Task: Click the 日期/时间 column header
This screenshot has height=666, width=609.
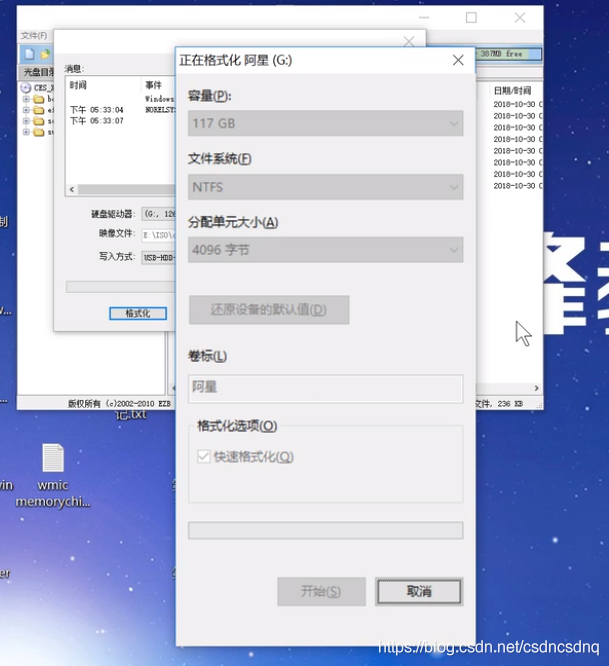Action: [513, 90]
